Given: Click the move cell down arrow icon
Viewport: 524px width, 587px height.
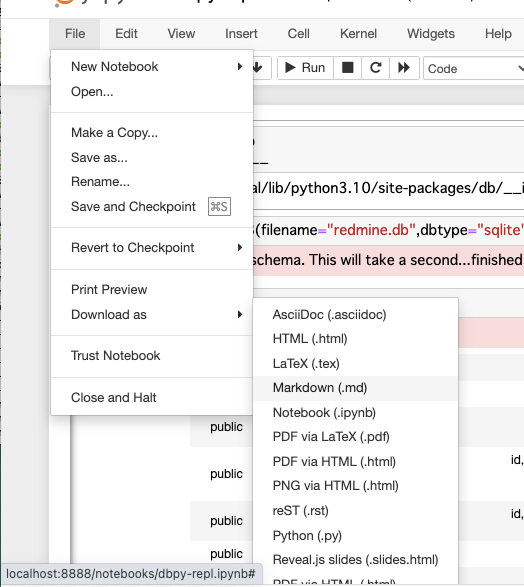Looking at the screenshot, I should (258, 68).
